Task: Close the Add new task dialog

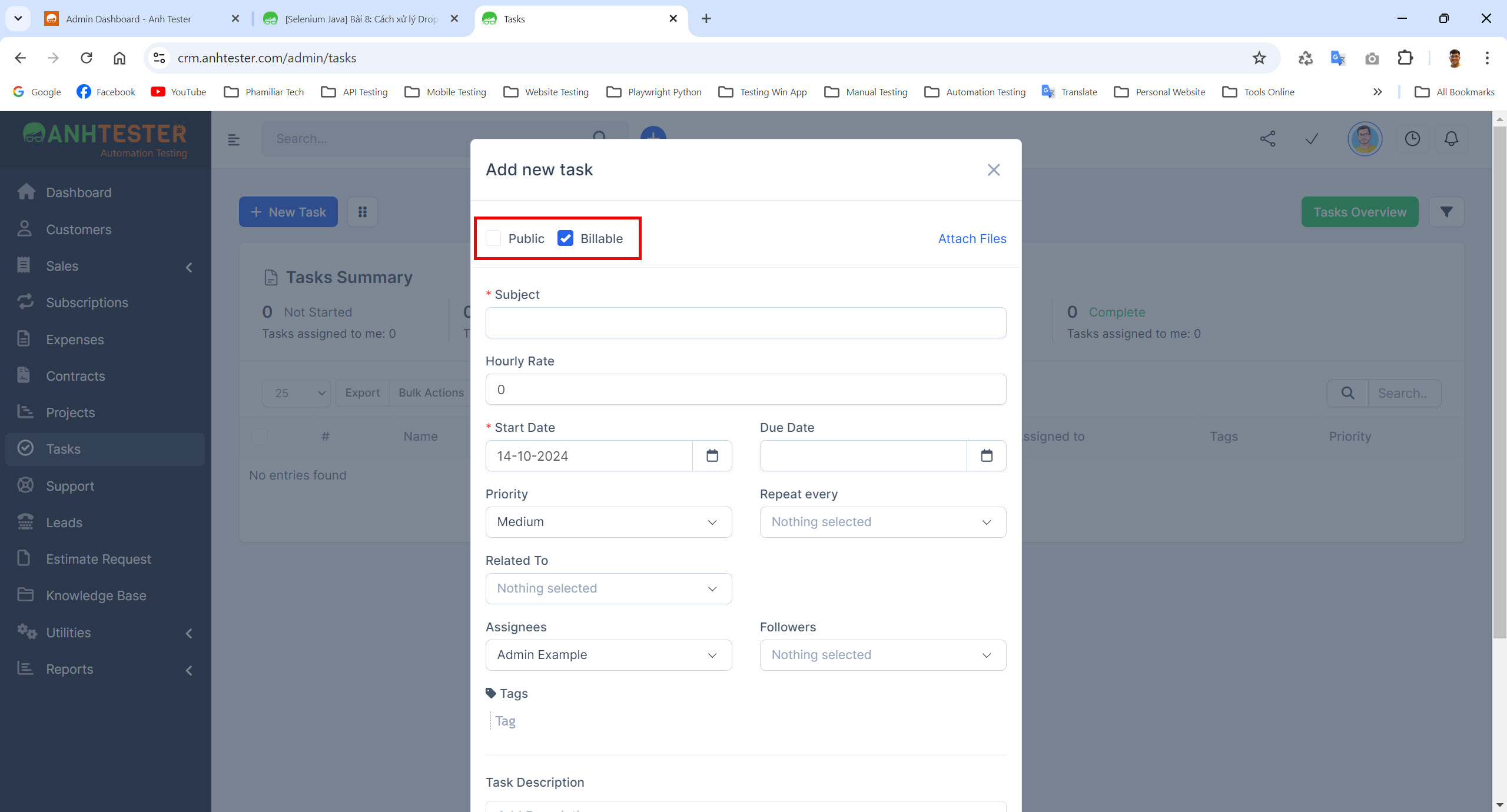Action: (994, 170)
